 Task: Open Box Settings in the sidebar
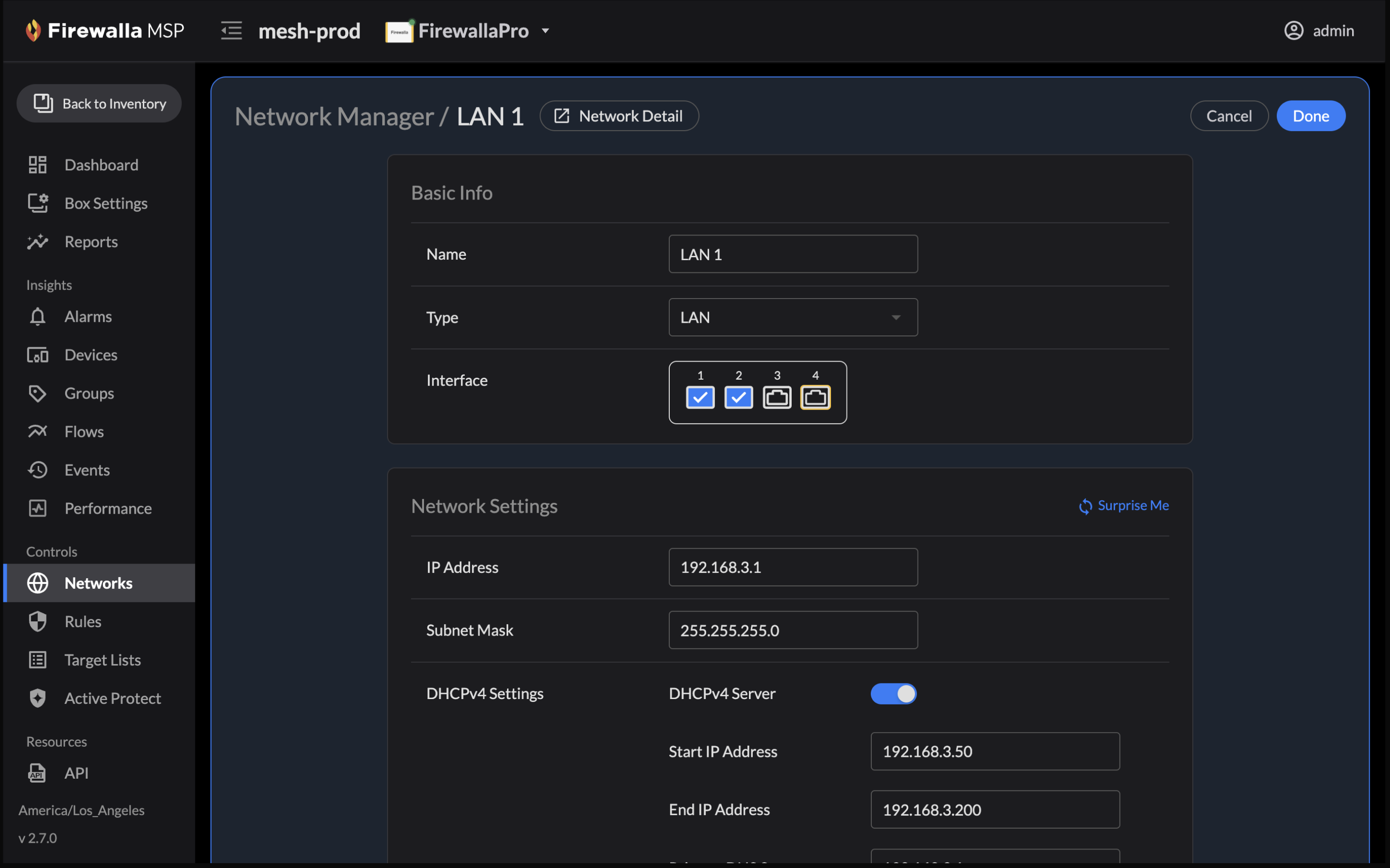click(x=106, y=203)
